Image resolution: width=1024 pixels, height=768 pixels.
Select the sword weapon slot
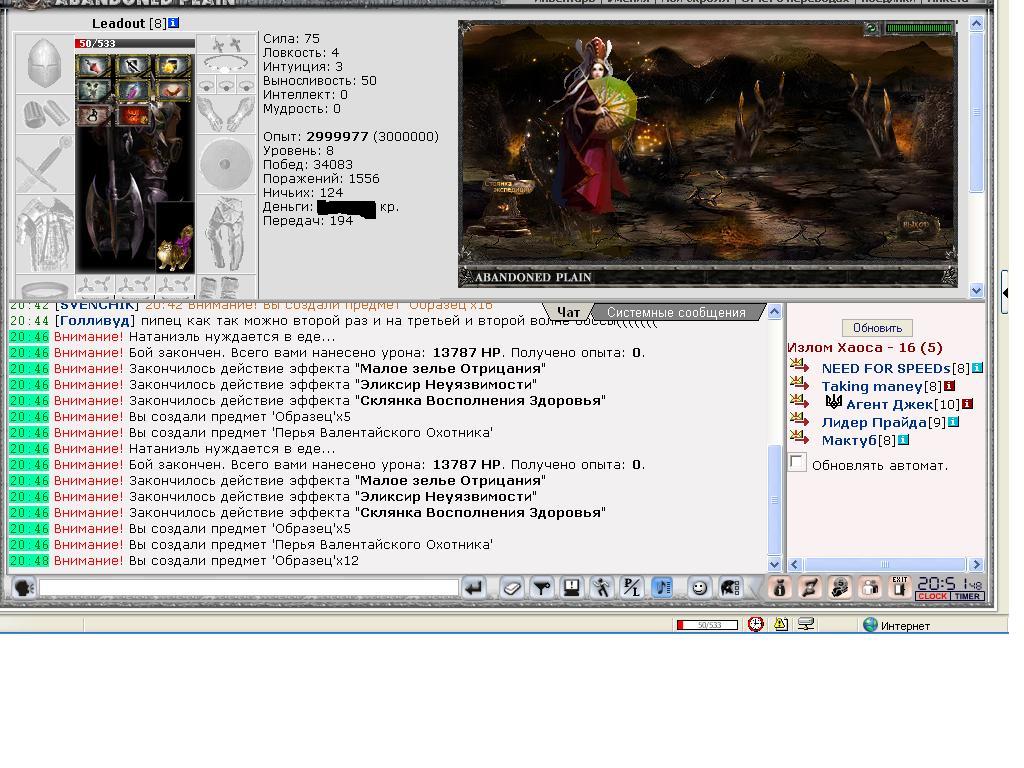coord(44,165)
